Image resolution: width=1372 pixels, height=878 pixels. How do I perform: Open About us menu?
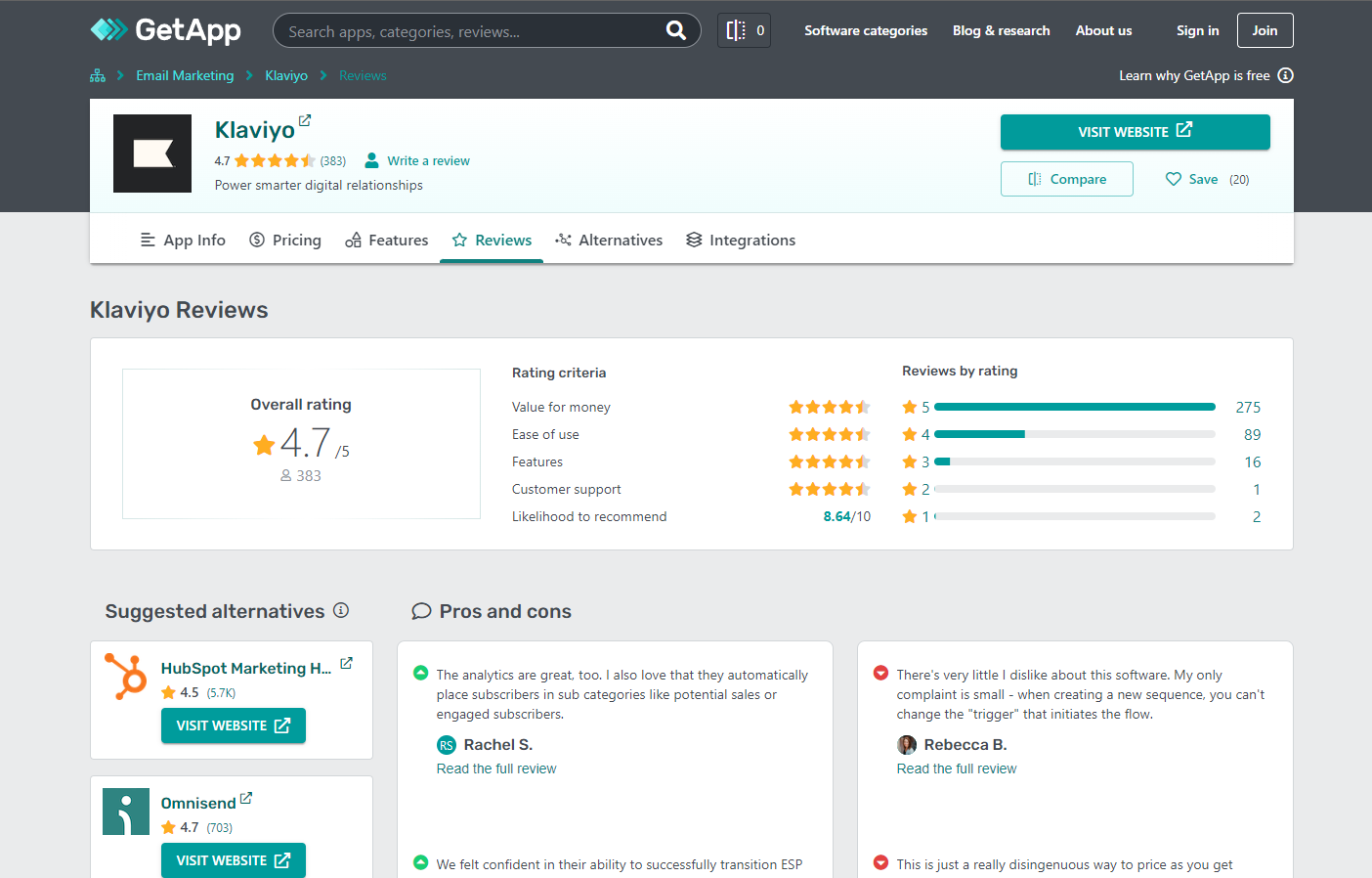point(1104,30)
